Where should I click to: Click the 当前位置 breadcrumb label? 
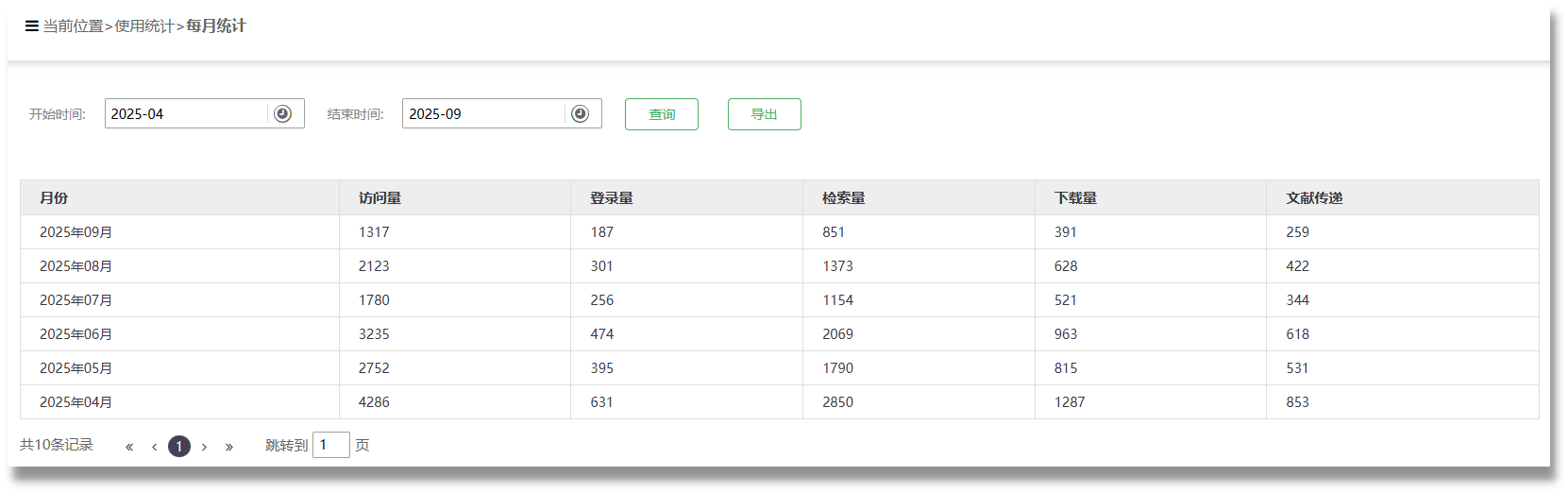73,26
